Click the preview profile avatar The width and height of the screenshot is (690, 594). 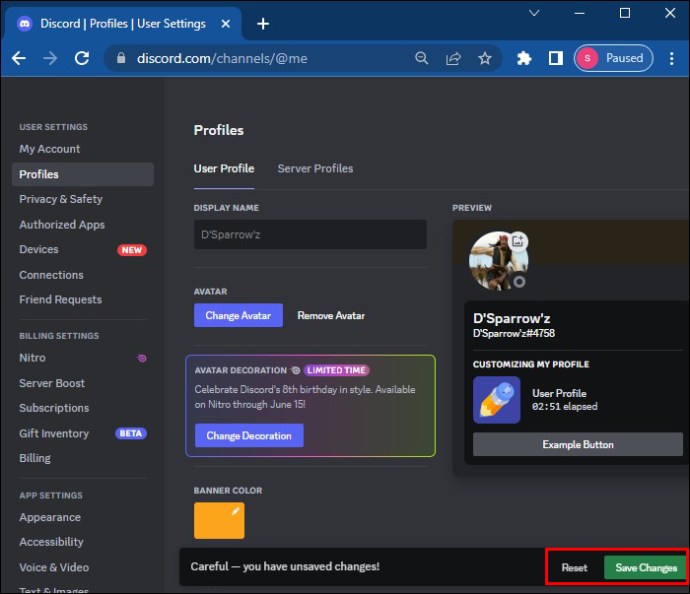(x=499, y=260)
